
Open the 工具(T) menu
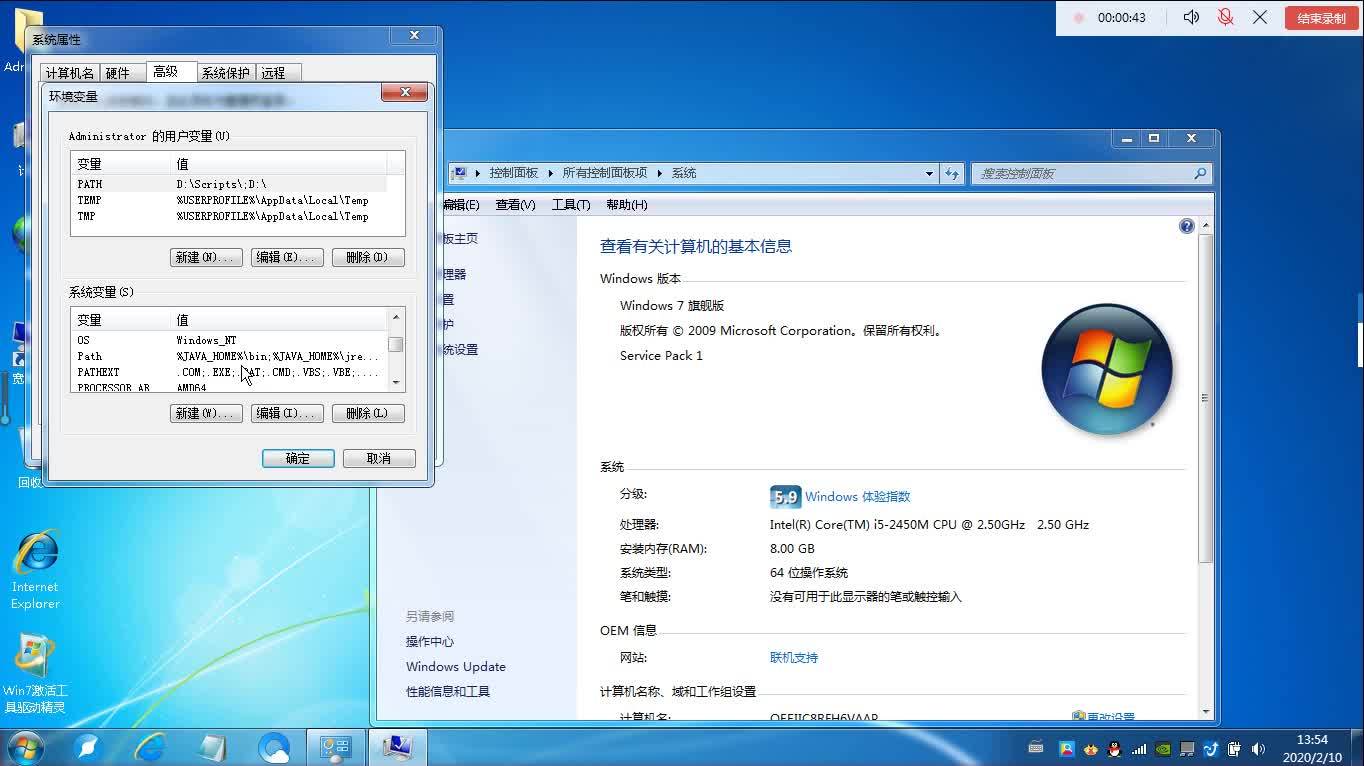[571, 205]
